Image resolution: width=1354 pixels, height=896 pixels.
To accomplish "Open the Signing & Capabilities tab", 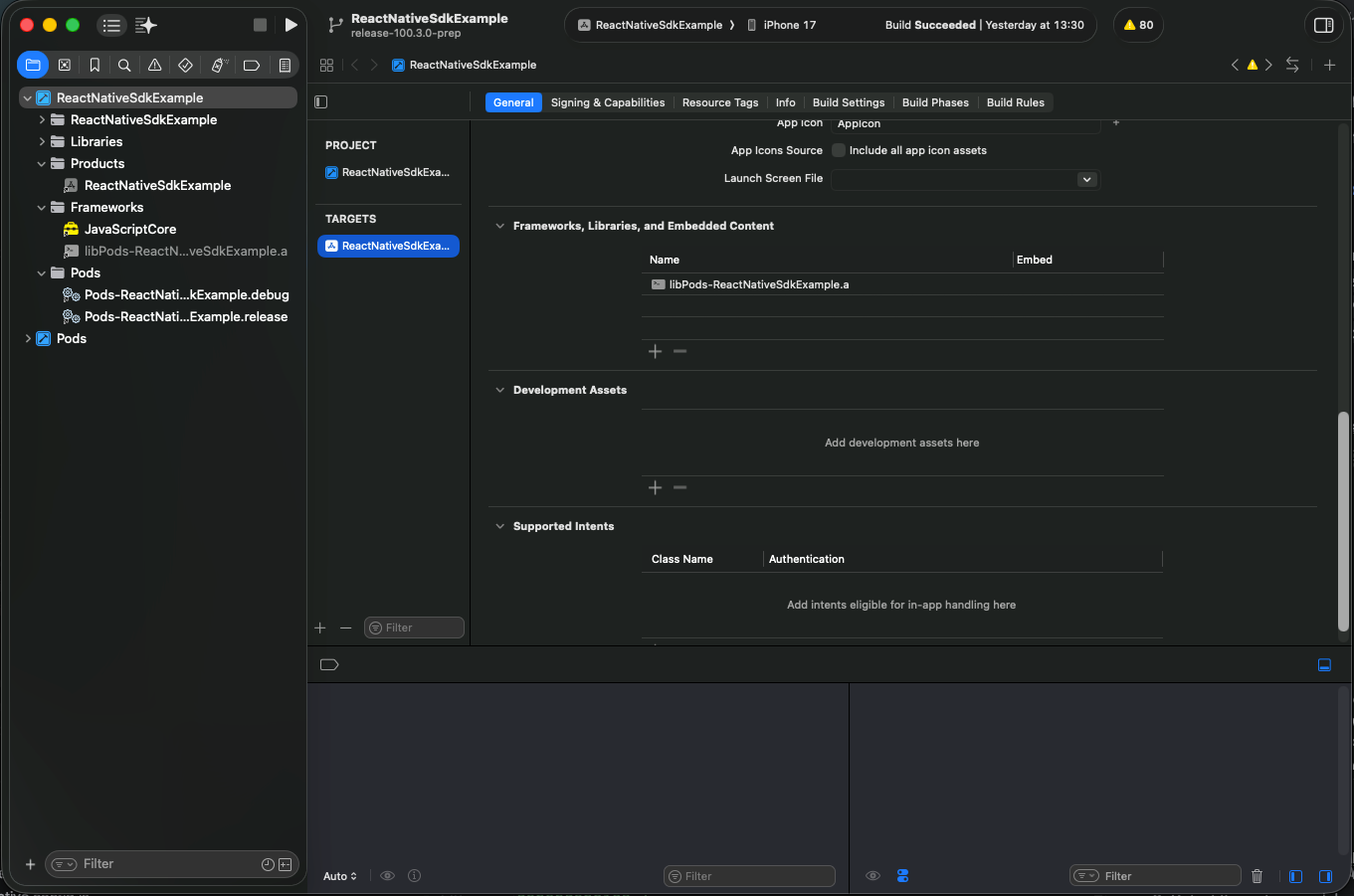I will (607, 102).
